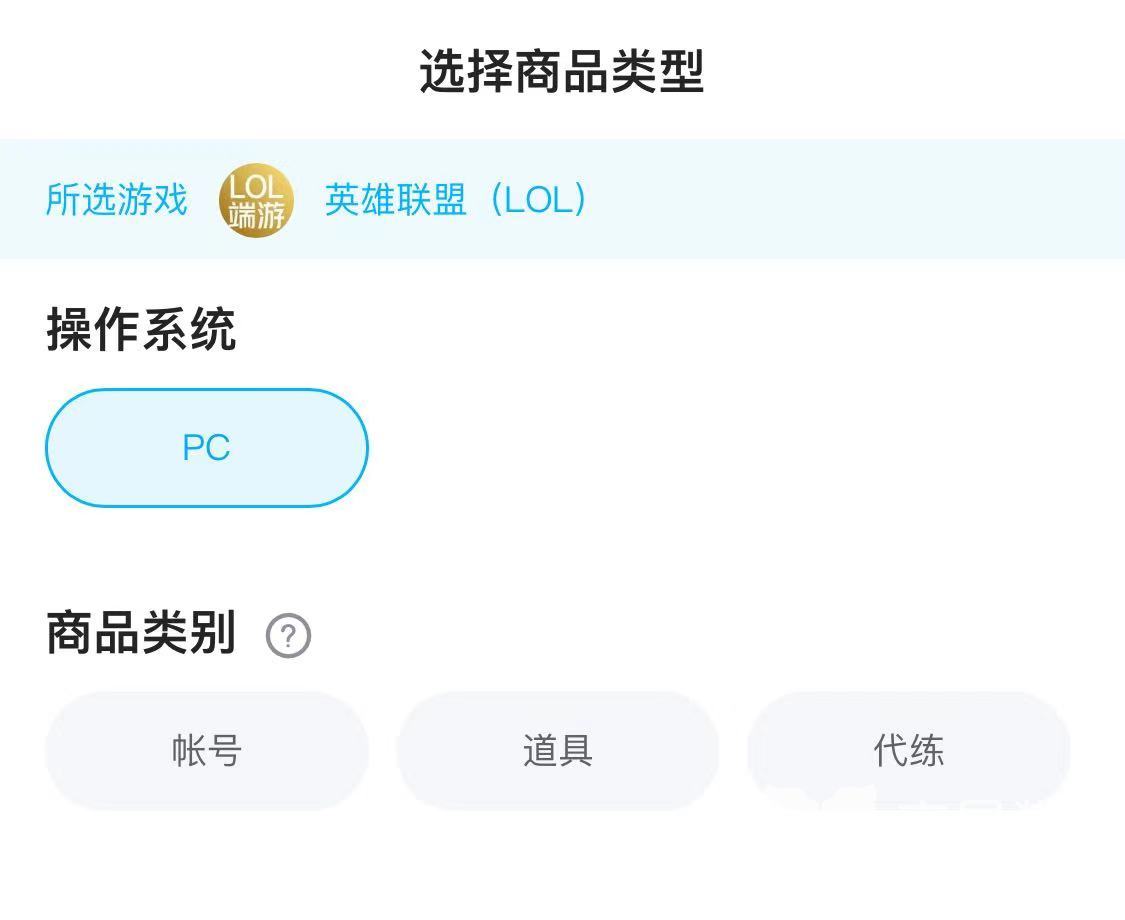The image size is (1125, 920).
Task: Click the 操作系统 section heading
Action: (x=141, y=330)
